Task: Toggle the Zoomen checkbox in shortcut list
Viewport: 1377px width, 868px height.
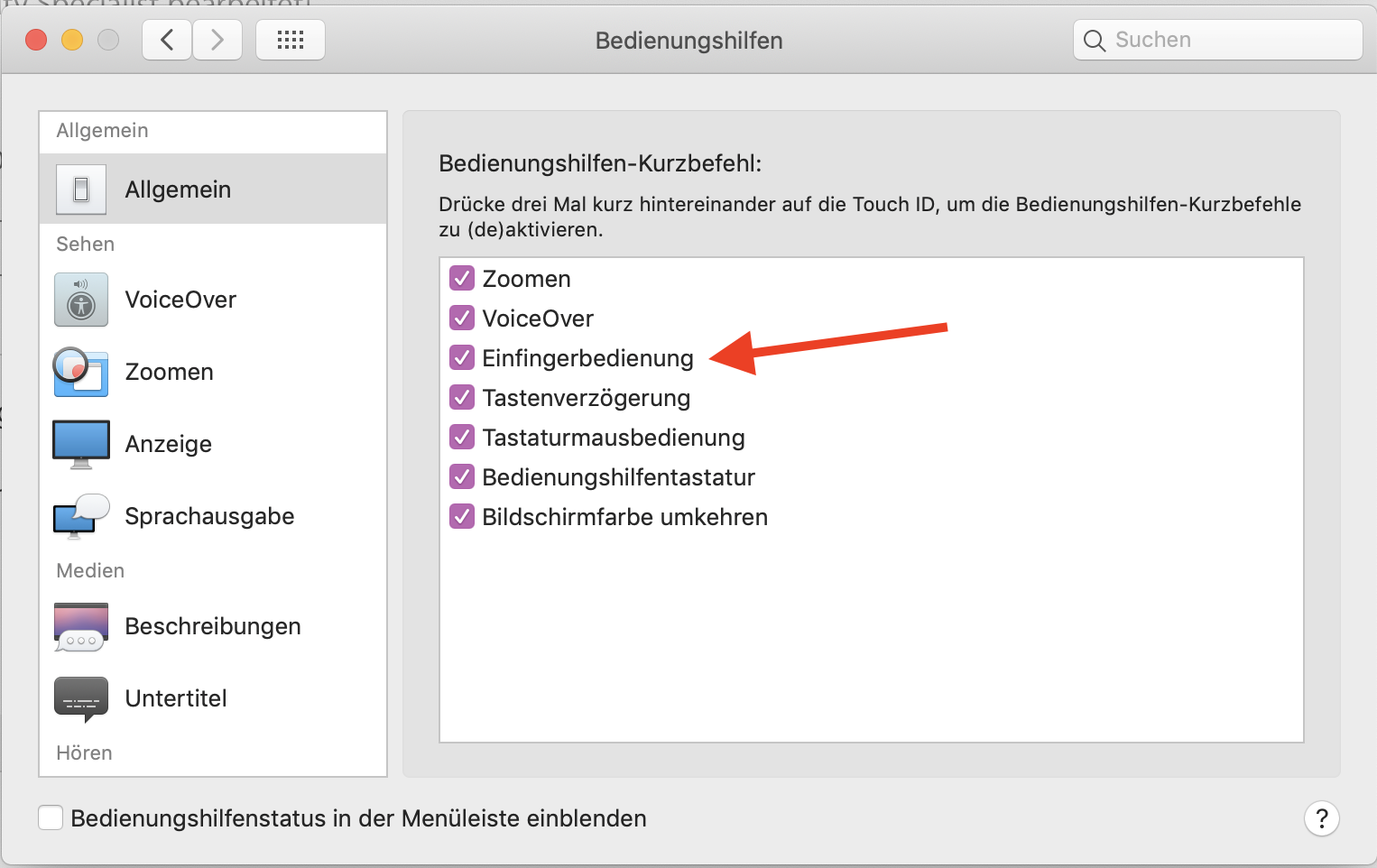Action: (462, 279)
